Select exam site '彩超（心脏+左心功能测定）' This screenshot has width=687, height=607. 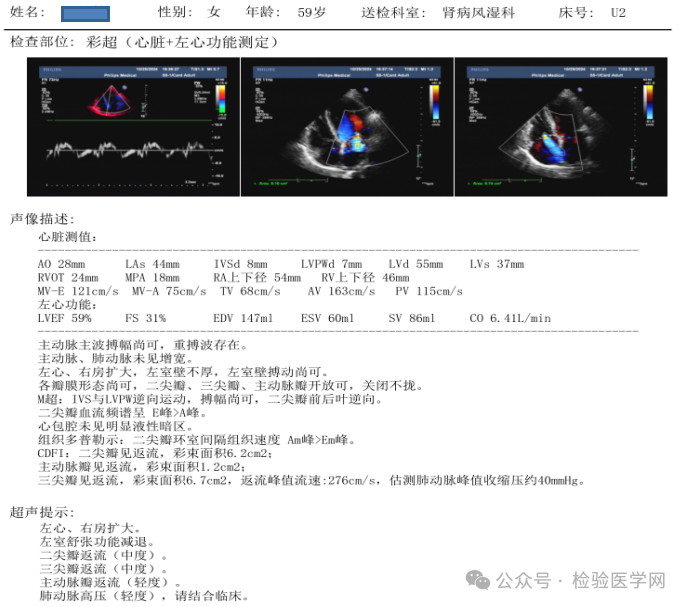[182, 42]
